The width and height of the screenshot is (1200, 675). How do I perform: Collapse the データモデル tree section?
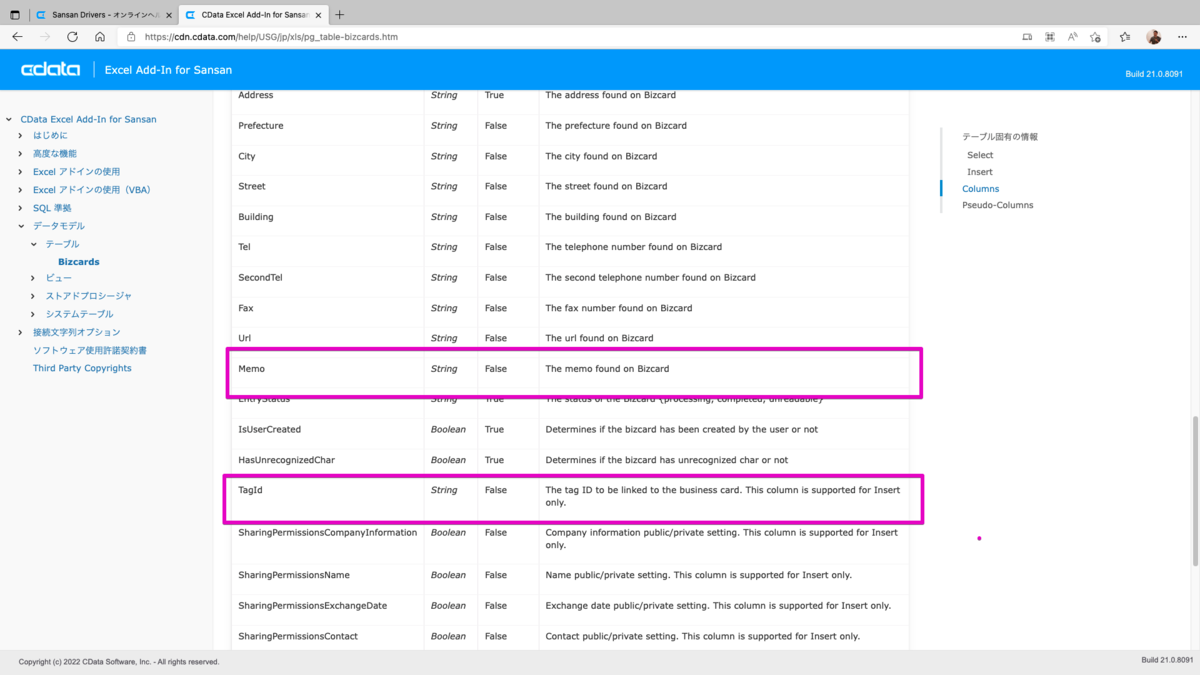(x=21, y=226)
